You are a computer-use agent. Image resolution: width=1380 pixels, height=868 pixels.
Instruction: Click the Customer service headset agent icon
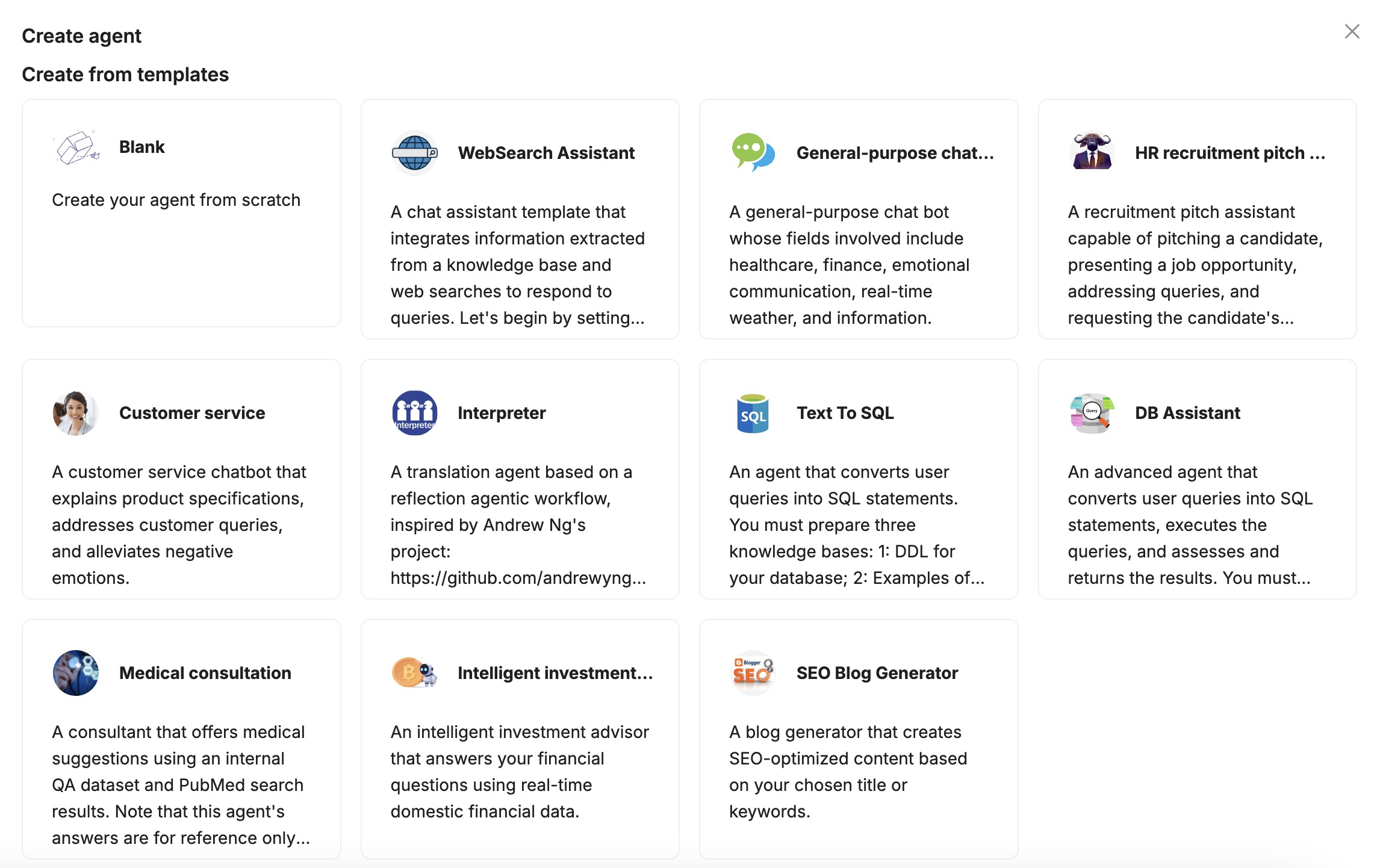point(76,413)
